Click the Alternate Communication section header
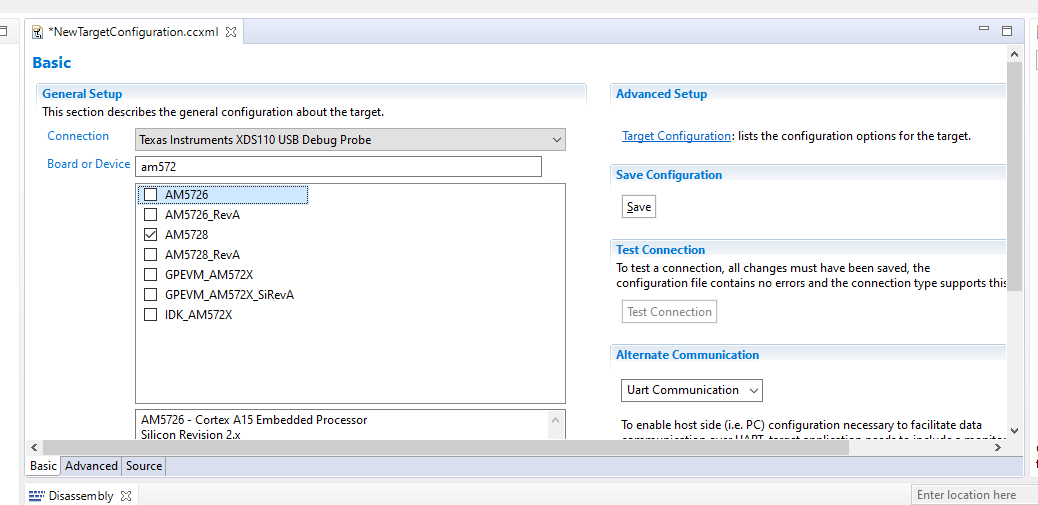 click(x=687, y=355)
